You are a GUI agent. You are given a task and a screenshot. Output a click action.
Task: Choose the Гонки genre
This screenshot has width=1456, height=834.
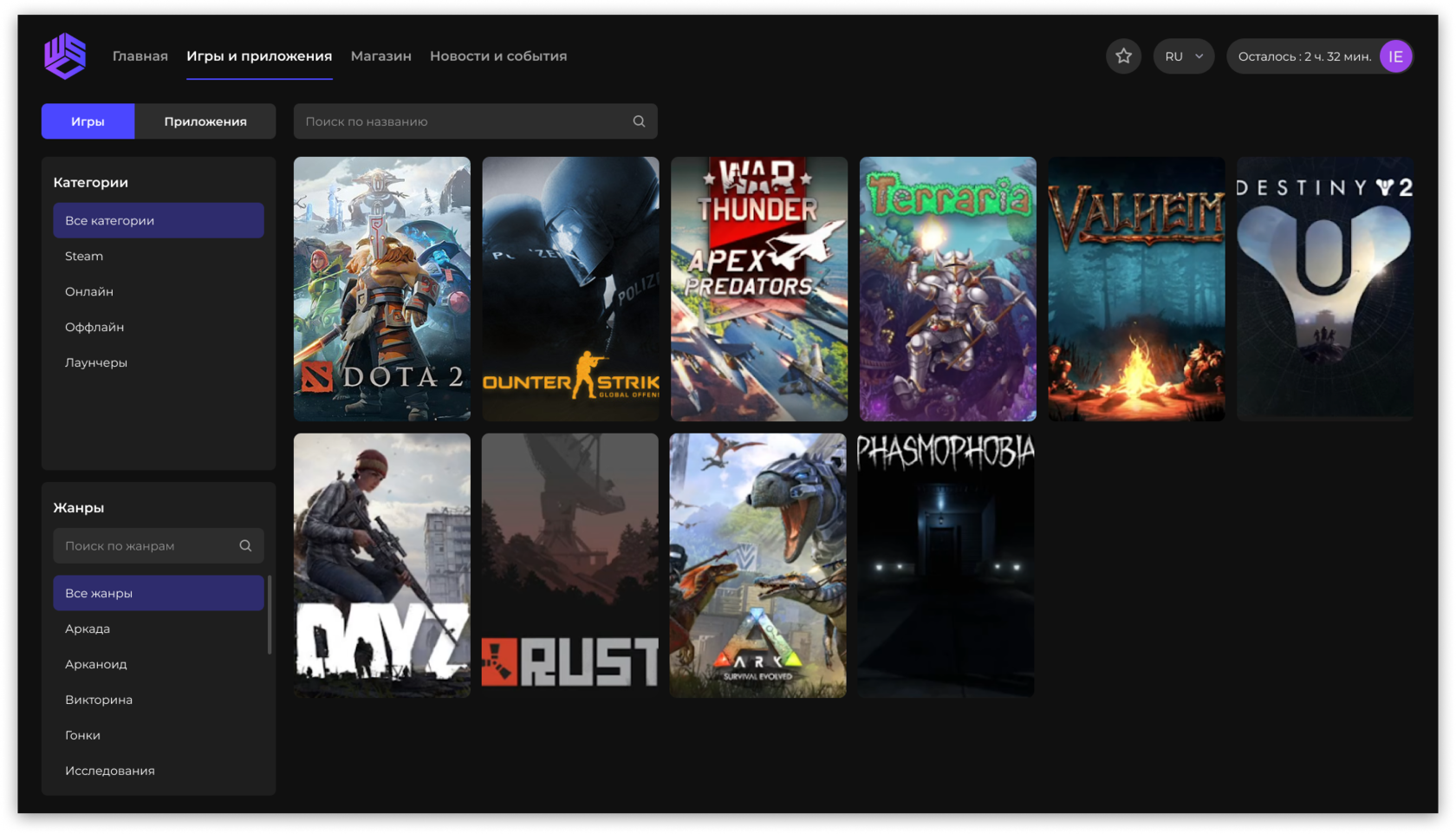click(x=159, y=735)
